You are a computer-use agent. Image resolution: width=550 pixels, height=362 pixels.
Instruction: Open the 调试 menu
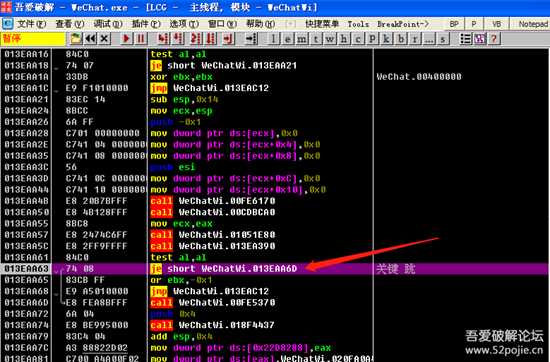point(108,24)
